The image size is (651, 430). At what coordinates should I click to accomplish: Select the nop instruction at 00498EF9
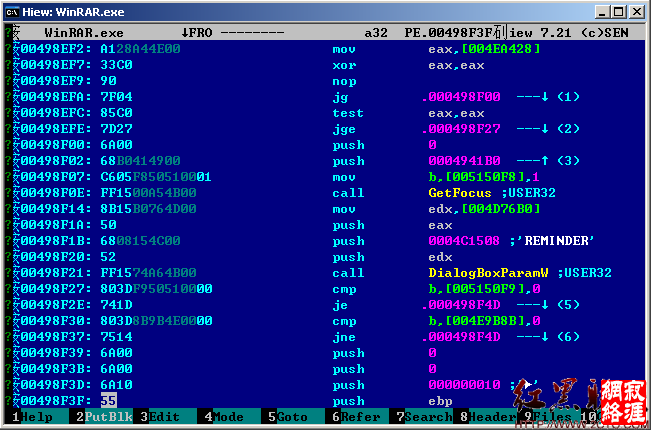click(x=344, y=81)
